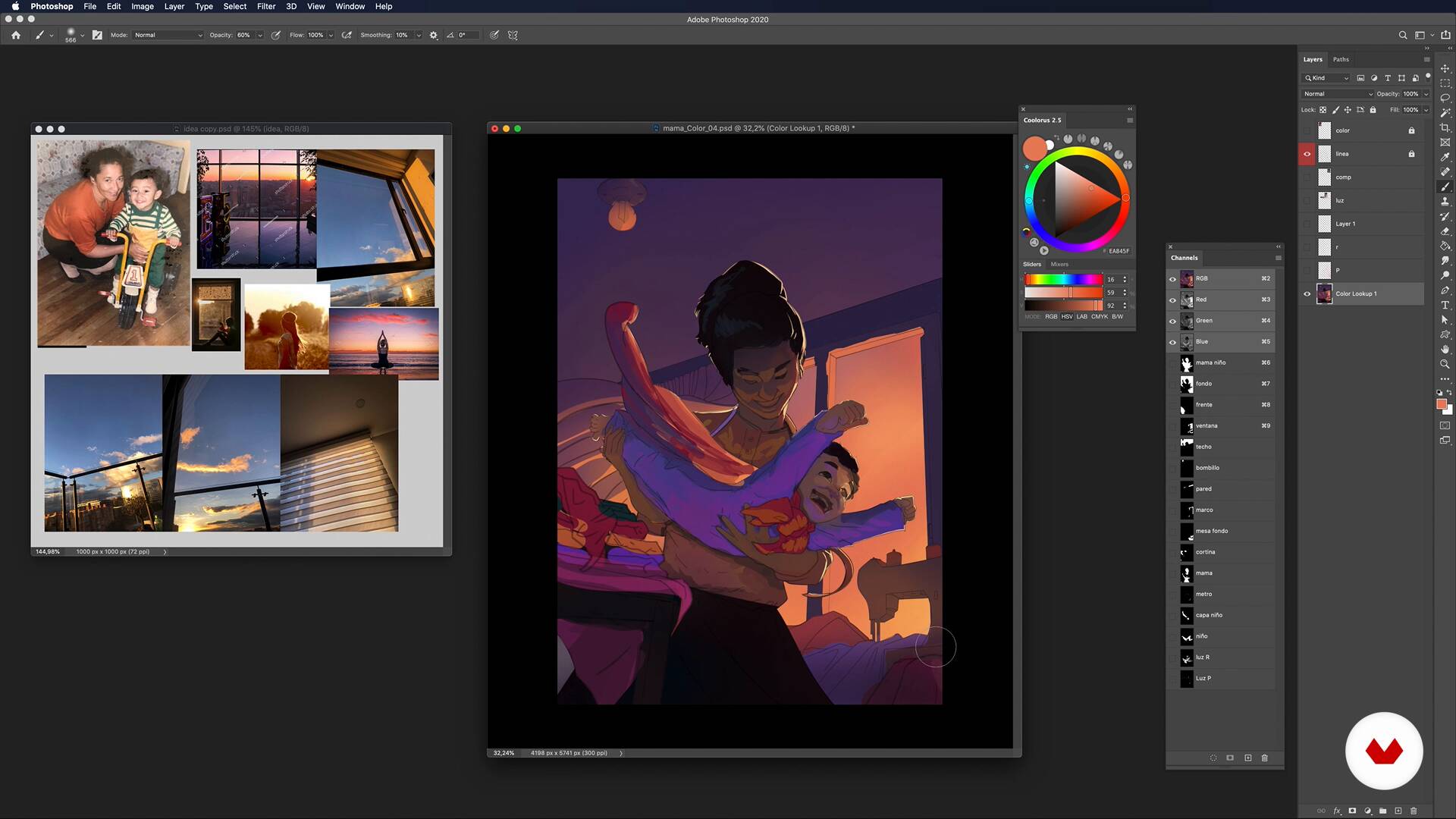The height and width of the screenshot is (819, 1456).
Task: Load channel as selection icon
Action: click(x=1213, y=758)
